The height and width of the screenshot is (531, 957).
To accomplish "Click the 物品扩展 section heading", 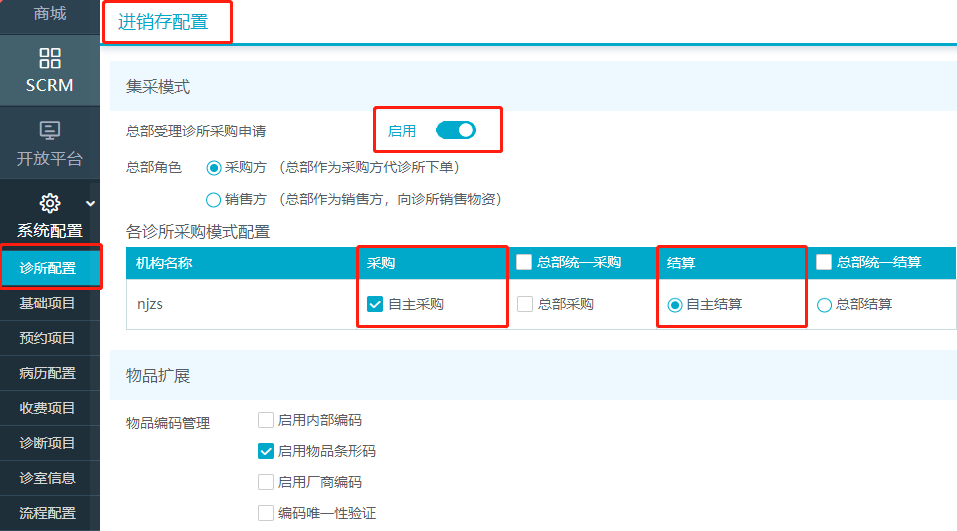I will pyautogui.click(x=158, y=375).
